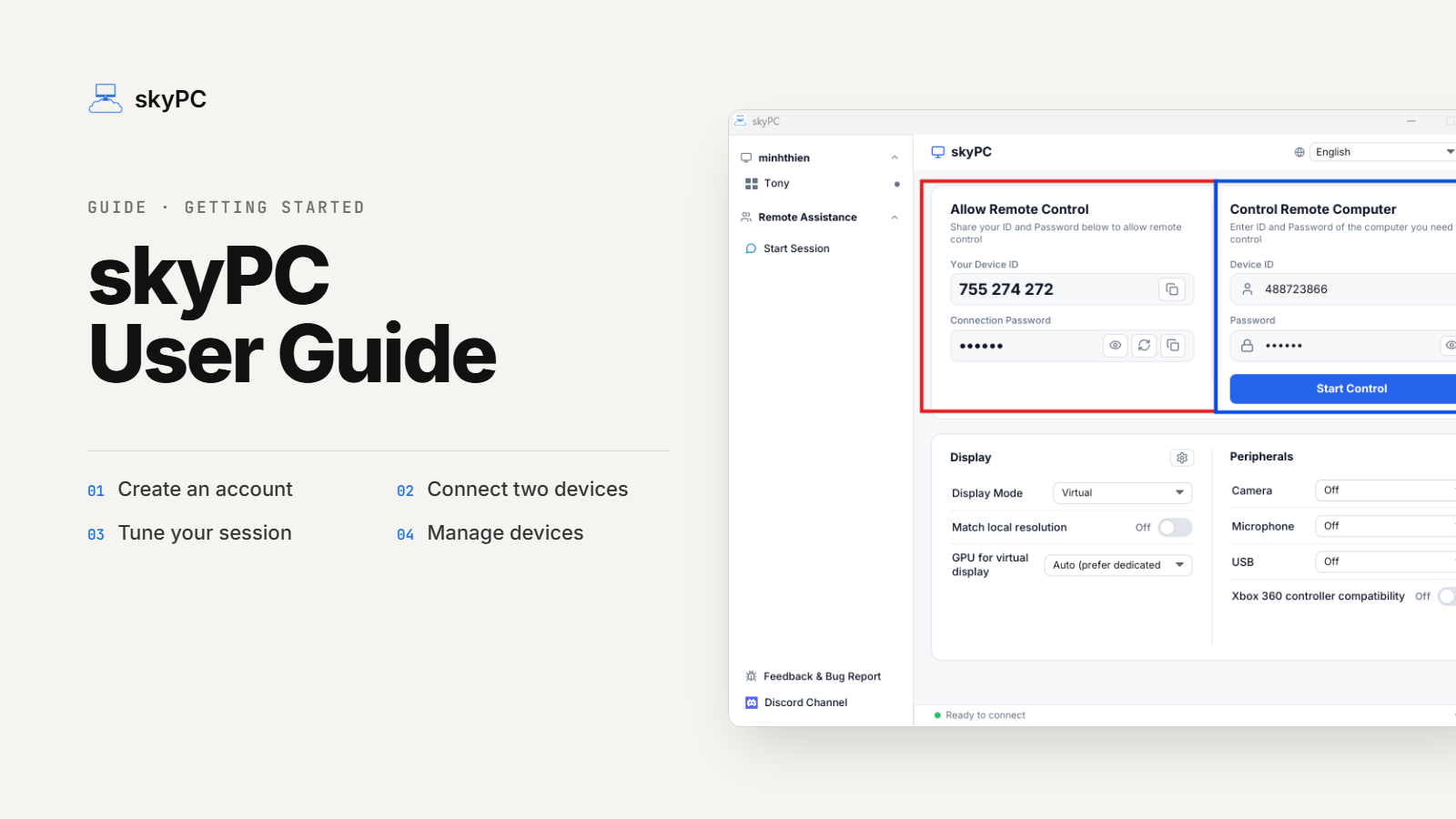Click the Remote Assistance people icon
This screenshot has height=819, width=1456.
[x=746, y=217]
